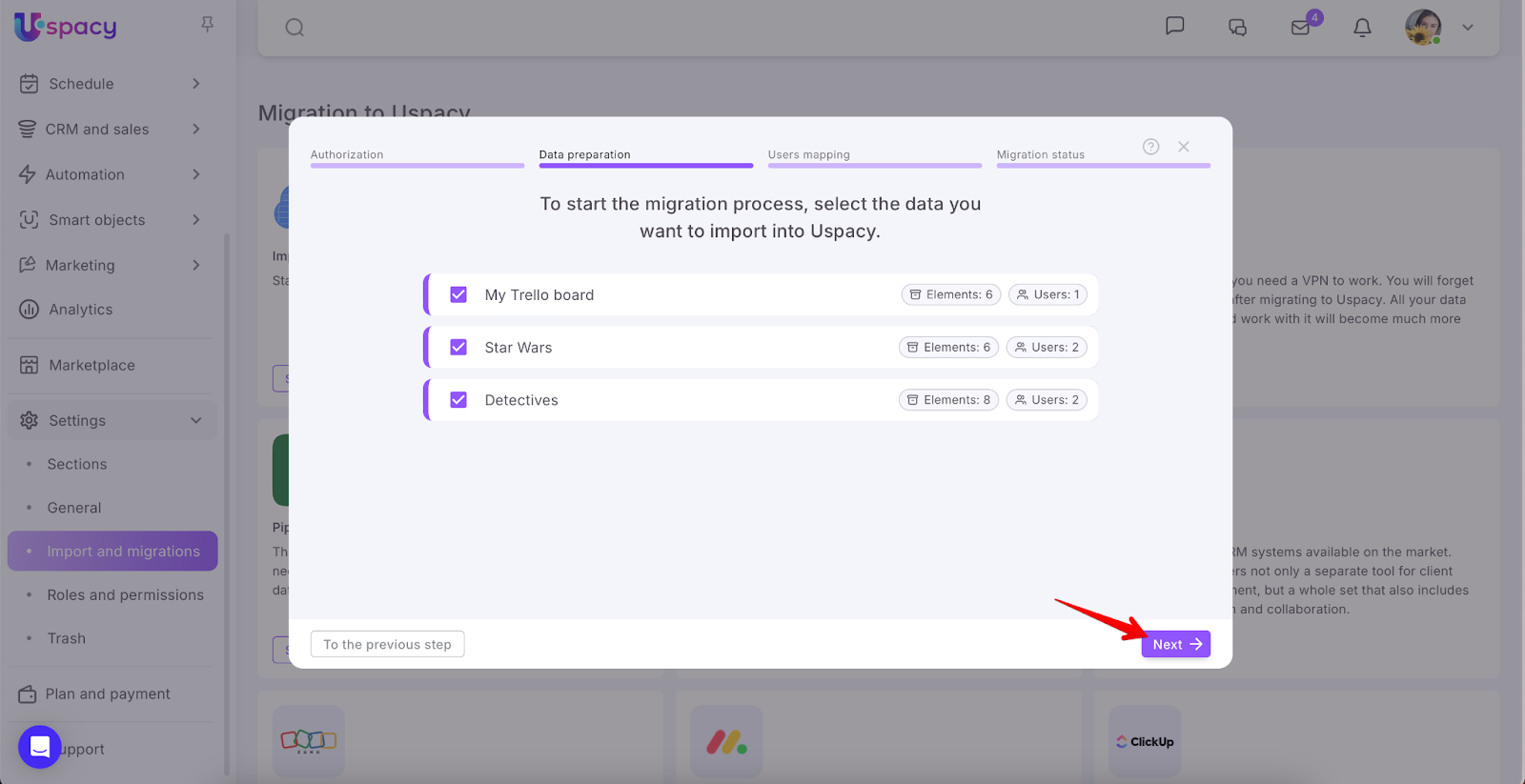Deselect the Detectives board checkbox
Screen dimensions: 1525x784
coord(458,400)
